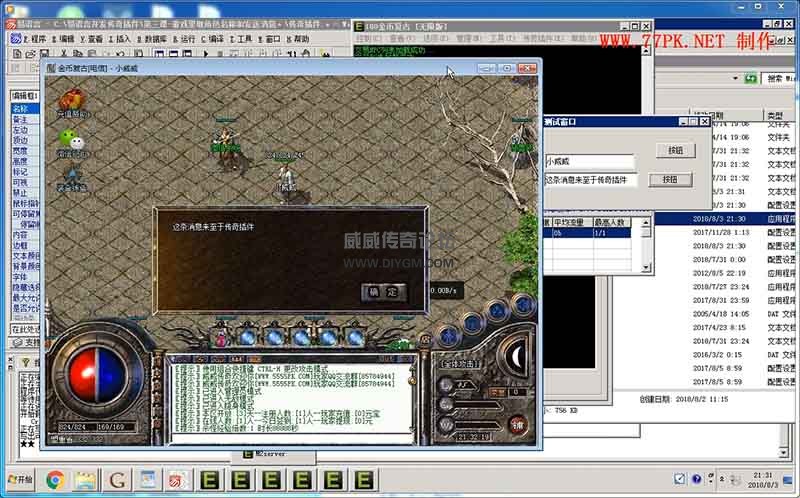Open the 运行 menu
Image resolution: width=800 pixels, height=498 pixels.
tap(184, 39)
